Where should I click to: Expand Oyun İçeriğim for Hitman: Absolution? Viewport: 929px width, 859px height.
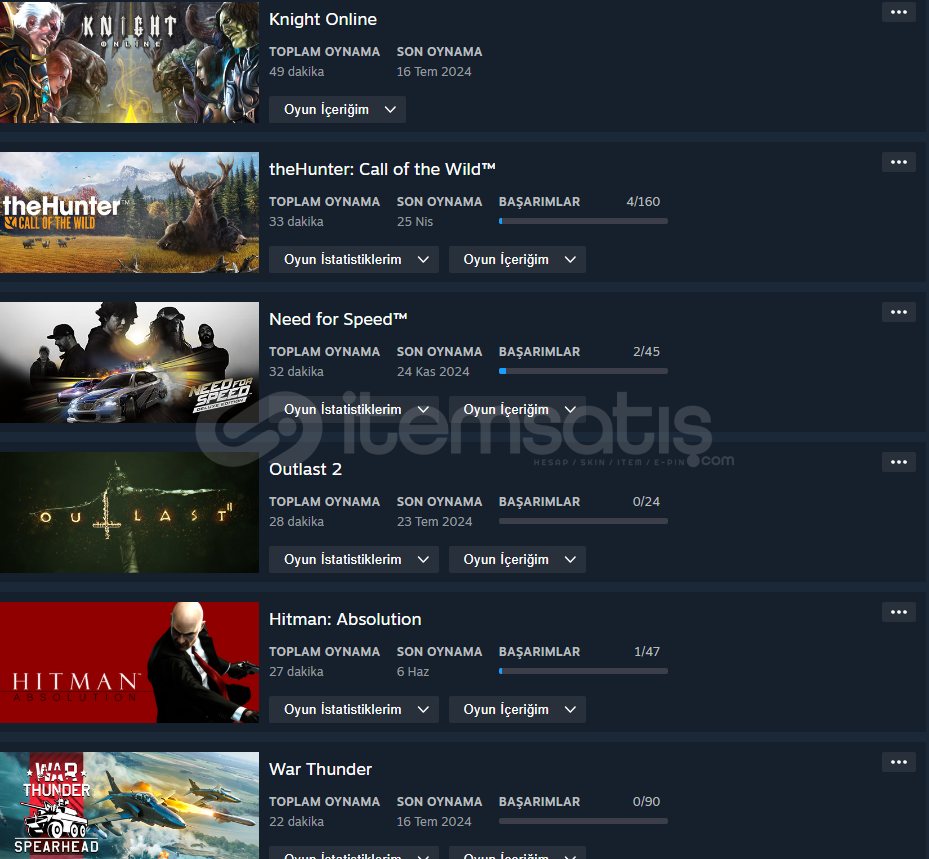517,709
